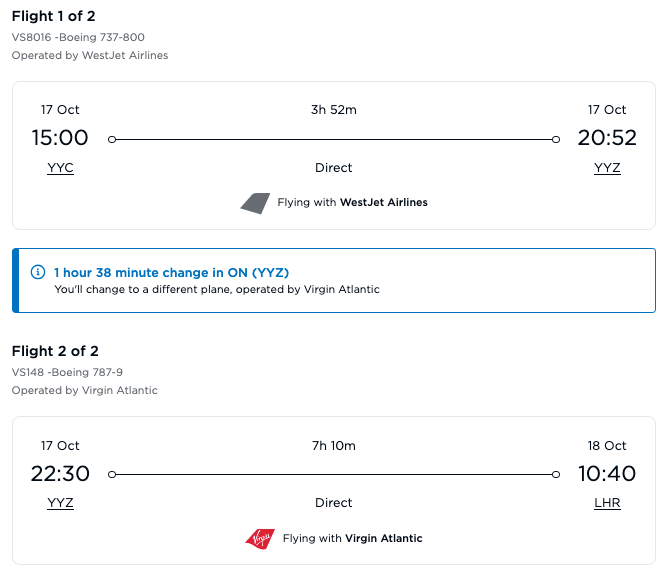Image resolution: width=672 pixels, height=580 pixels.
Task: Click the WestJet Airlines tail logo
Action: coord(256,202)
